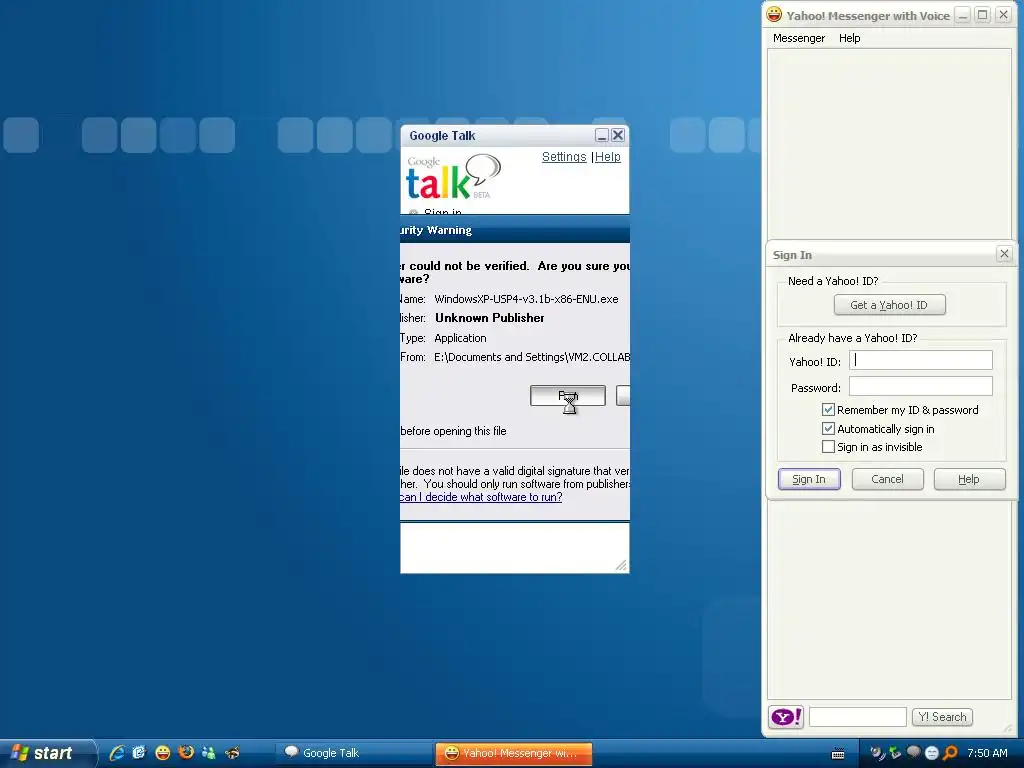Click the clock showing 7:50 AM
This screenshot has height=768, width=1024.
[x=987, y=753]
